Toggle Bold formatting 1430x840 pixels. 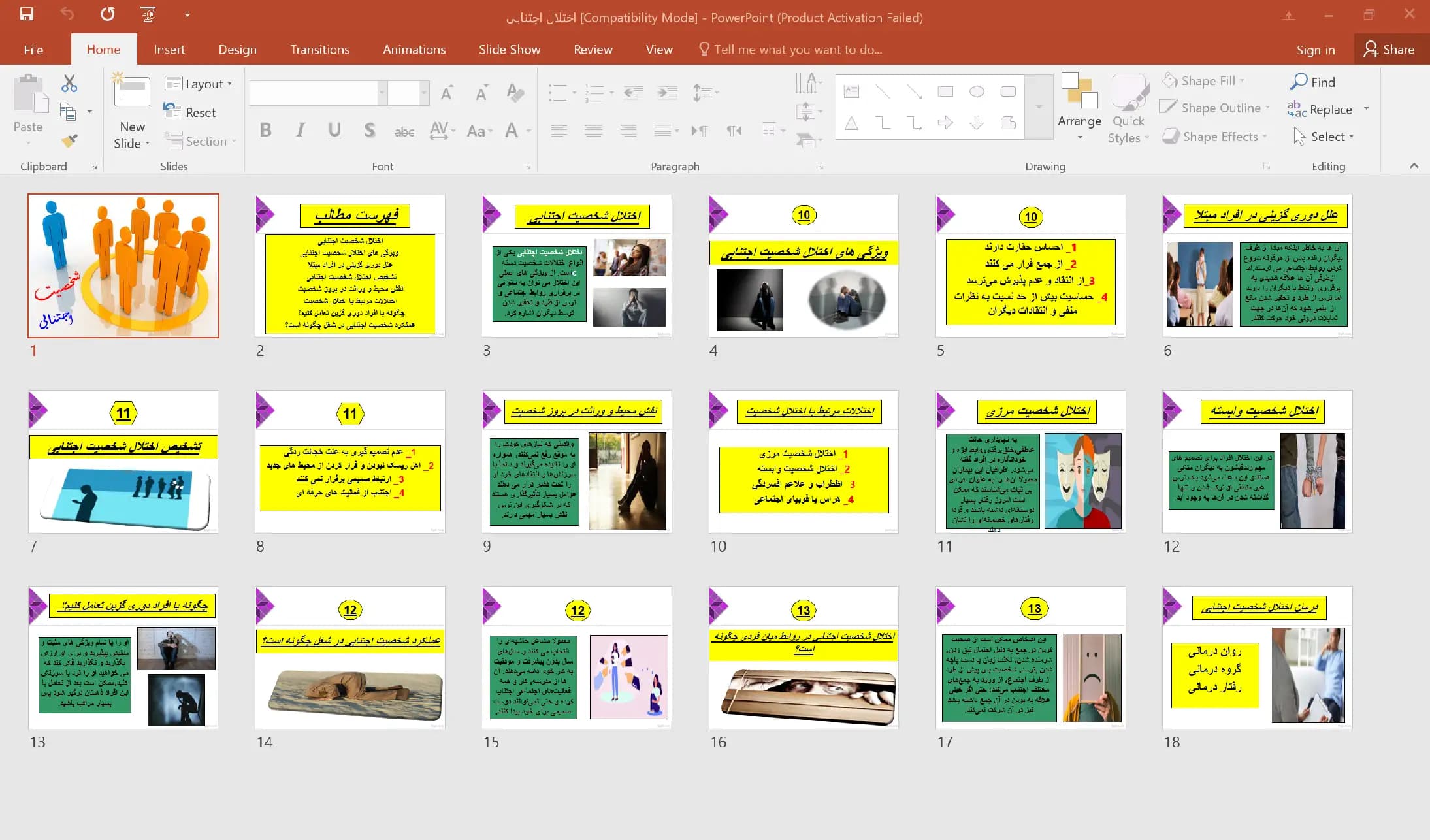point(265,130)
